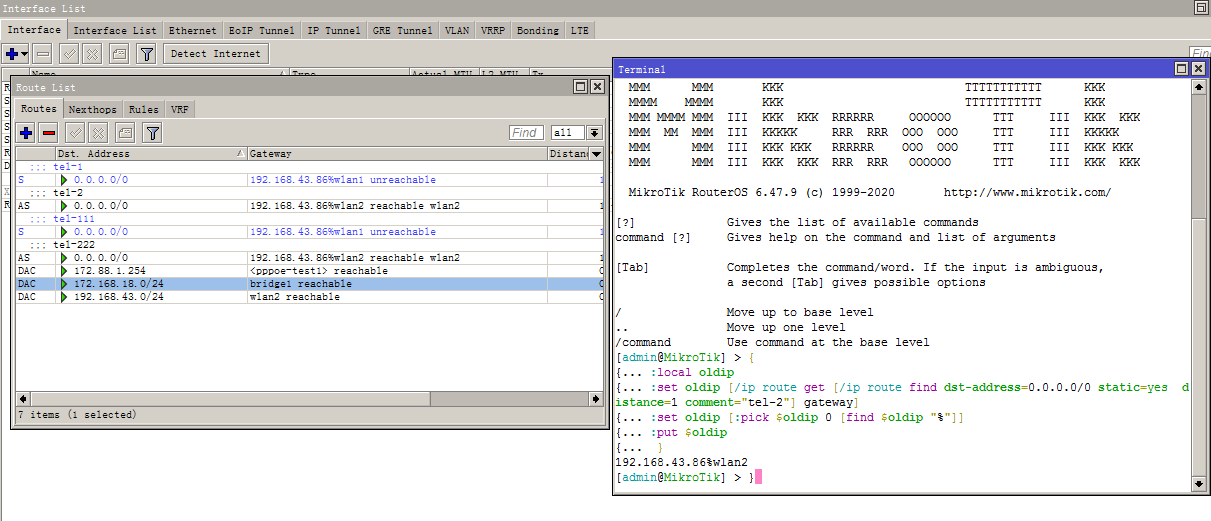The width and height of the screenshot is (1211, 521).
Task: Open the filter funnel in the Route List toolbar
Action: click(152, 132)
